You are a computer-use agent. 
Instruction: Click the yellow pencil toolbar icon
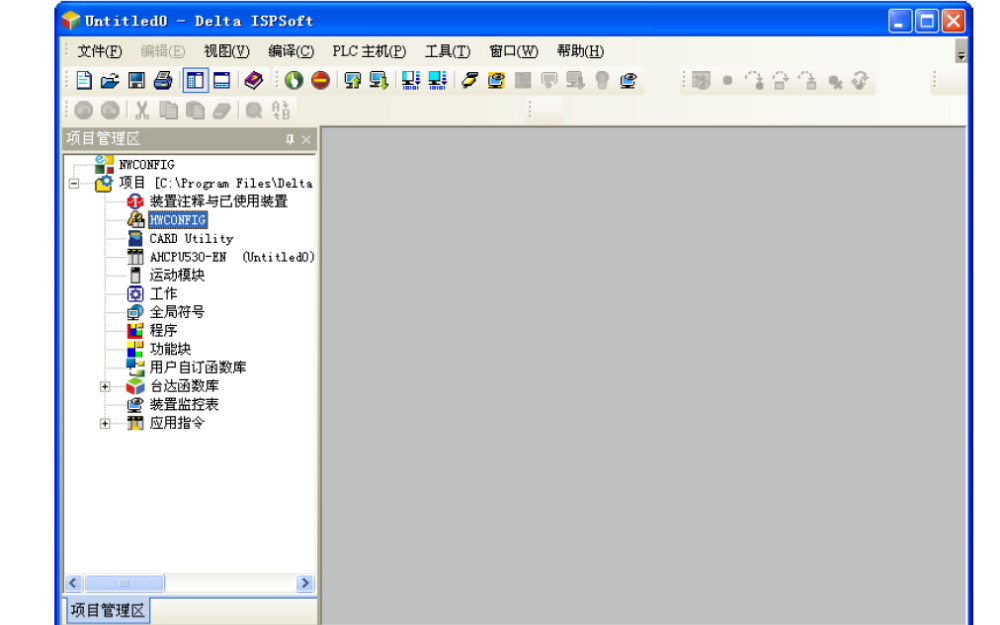[x=470, y=80]
